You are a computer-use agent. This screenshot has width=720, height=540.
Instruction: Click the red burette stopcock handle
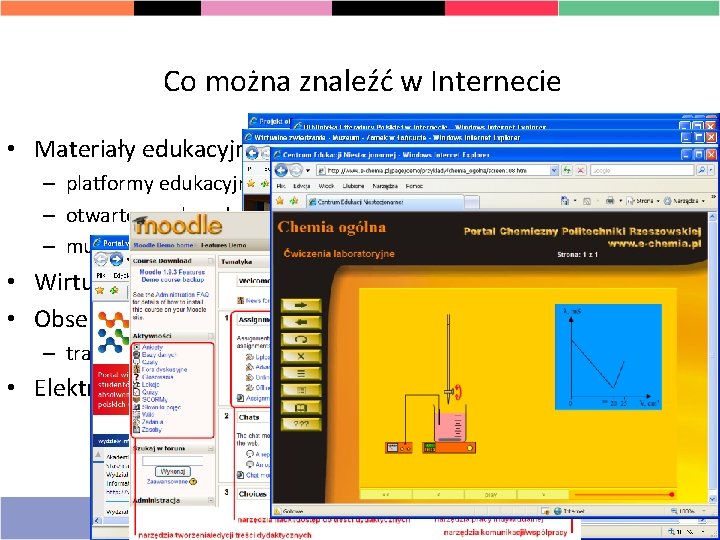pos(458,393)
